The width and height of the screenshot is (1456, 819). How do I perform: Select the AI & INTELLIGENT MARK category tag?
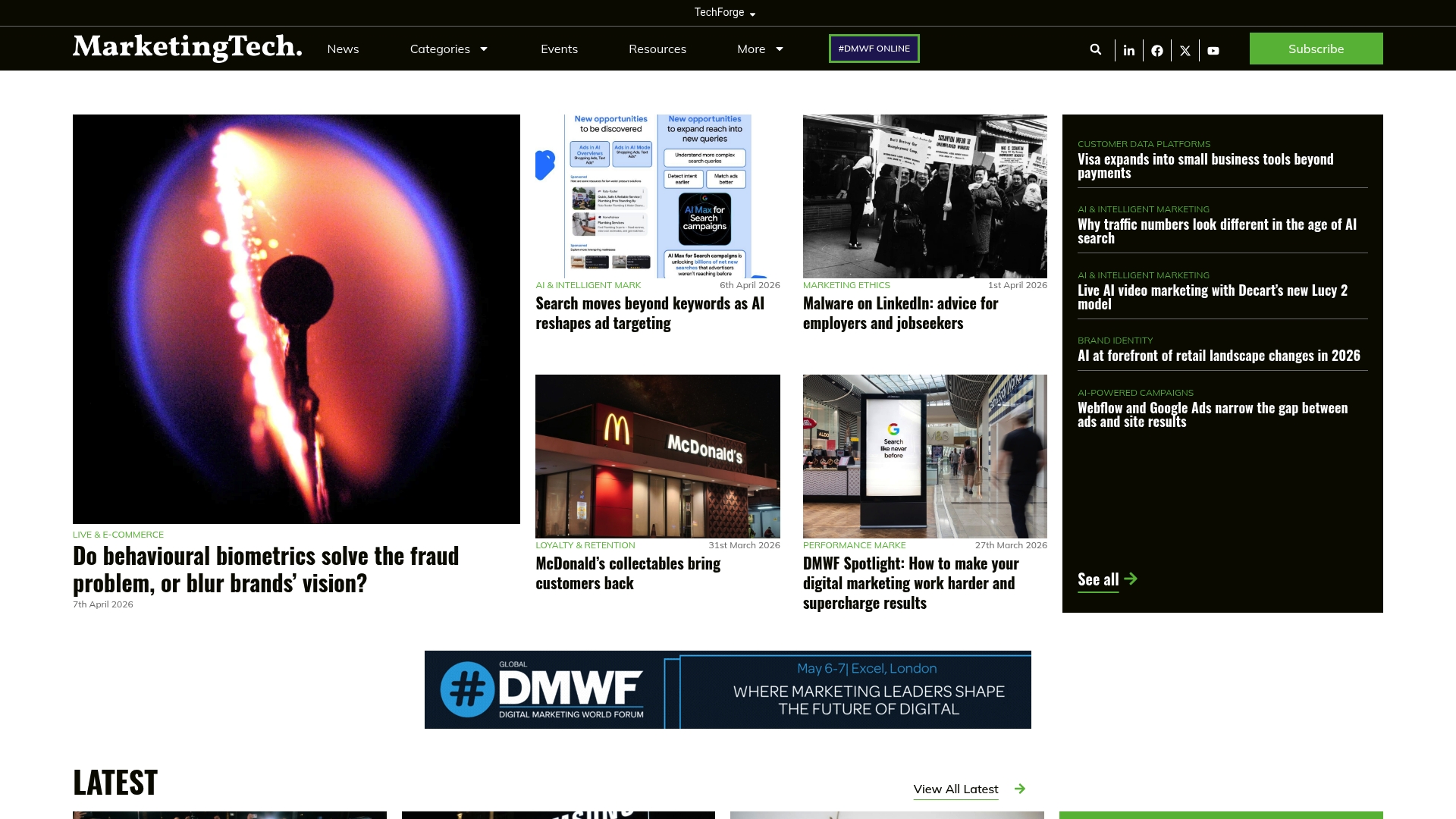(x=588, y=285)
